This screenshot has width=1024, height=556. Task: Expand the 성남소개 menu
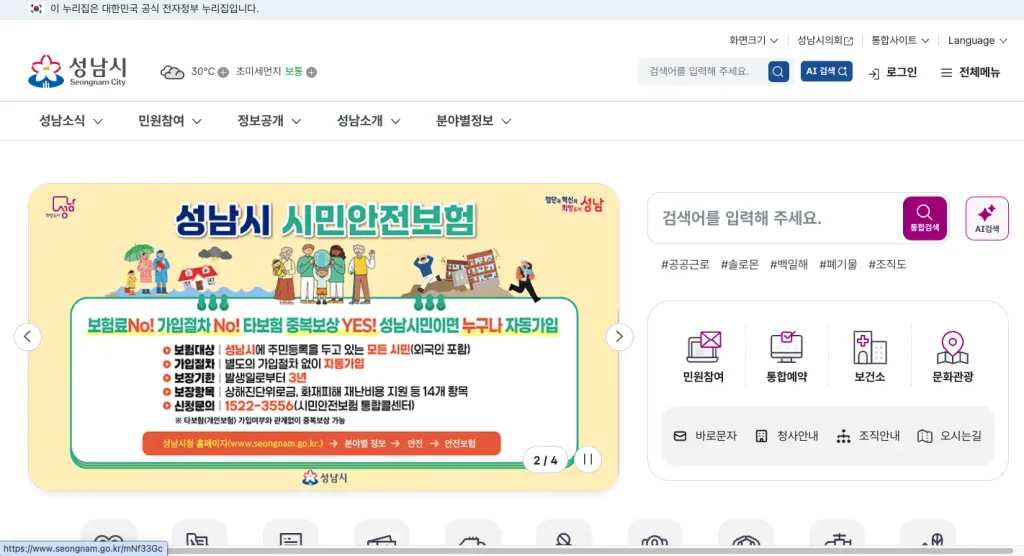pos(368,121)
